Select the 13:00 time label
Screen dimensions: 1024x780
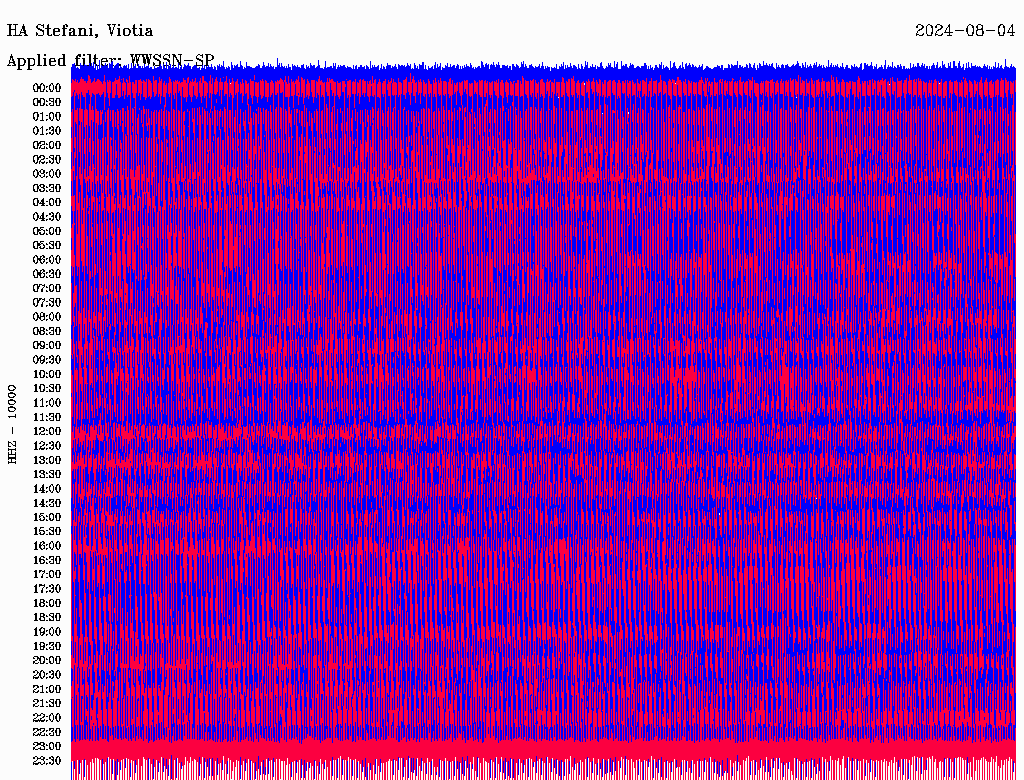(x=47, y=460)
